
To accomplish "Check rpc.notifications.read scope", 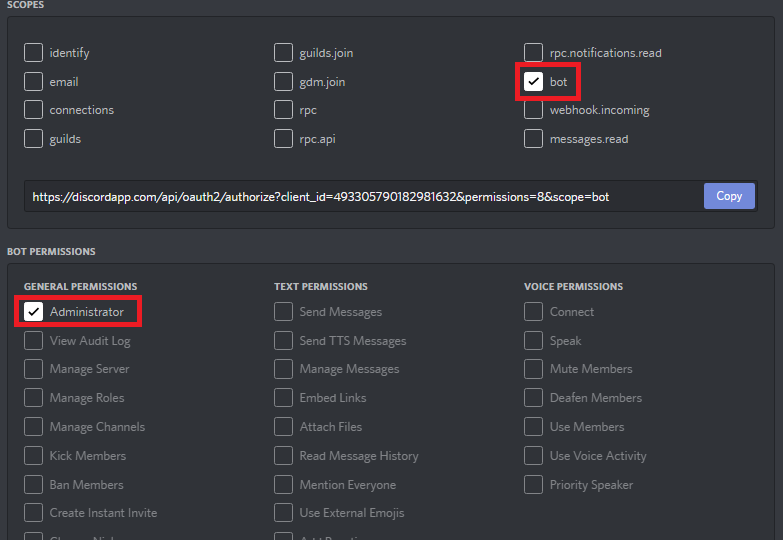I will tap(533, 52).
